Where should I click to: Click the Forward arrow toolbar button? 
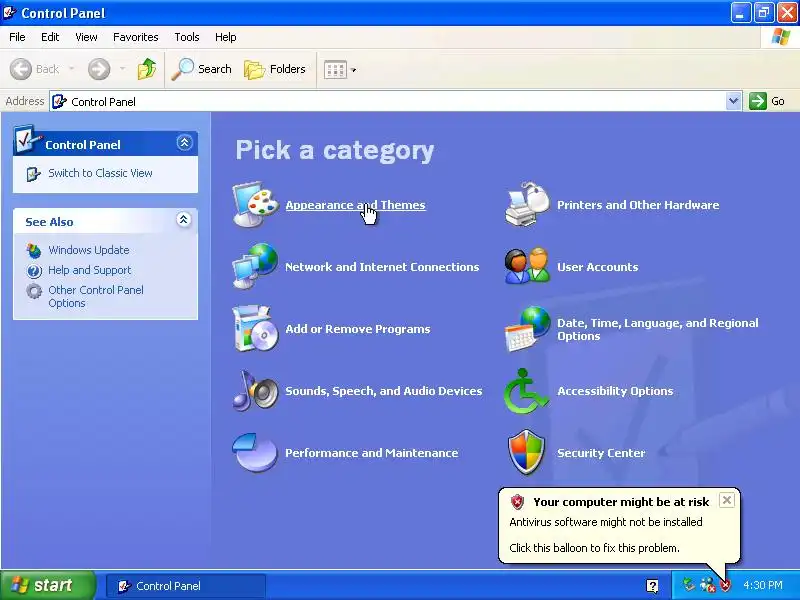point(99,69)
